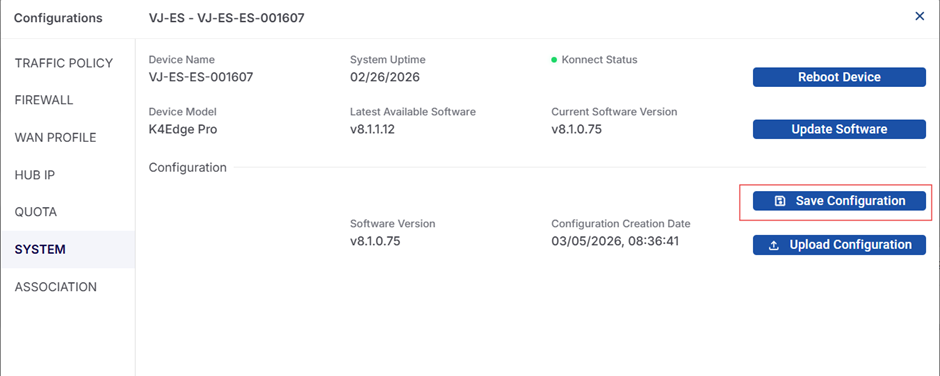Screen dimensions: 940x376
Task: Open the QUOTA settings tab
Action: tap(35, 212)
